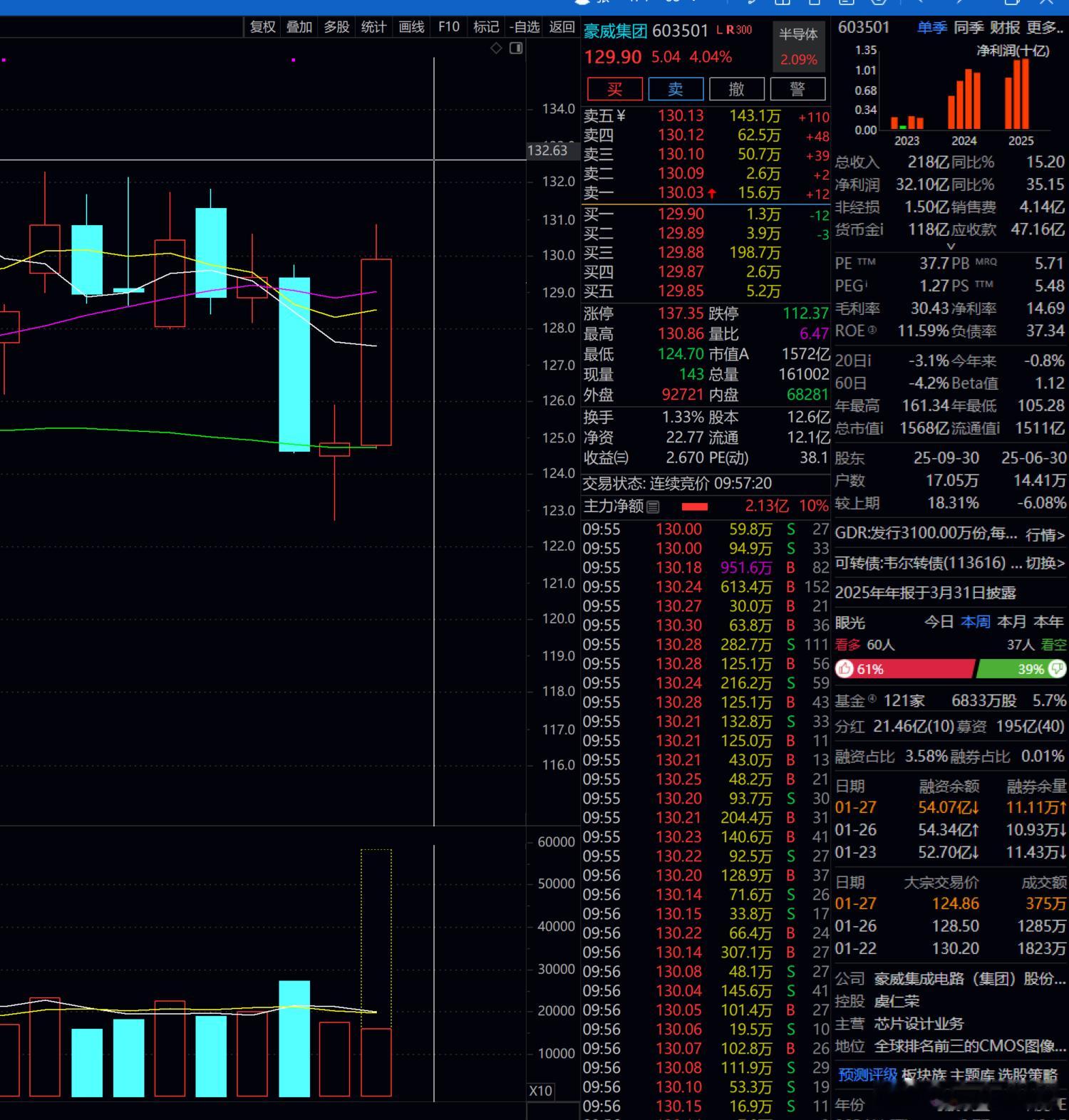Open the 财报 financial report tab

coord(1005,28)
